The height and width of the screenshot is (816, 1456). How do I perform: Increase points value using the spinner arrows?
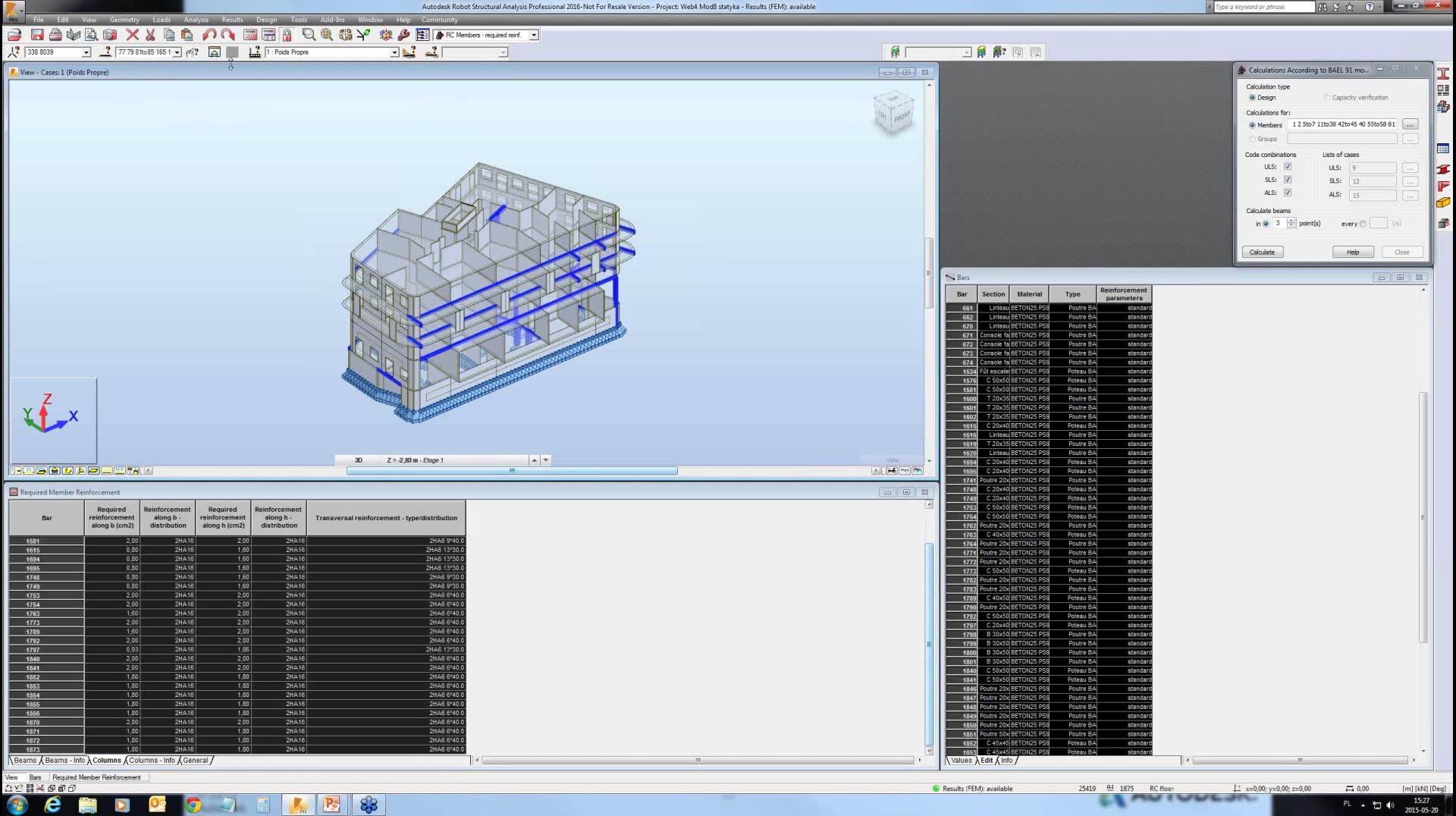click(x=1291, y=222)
